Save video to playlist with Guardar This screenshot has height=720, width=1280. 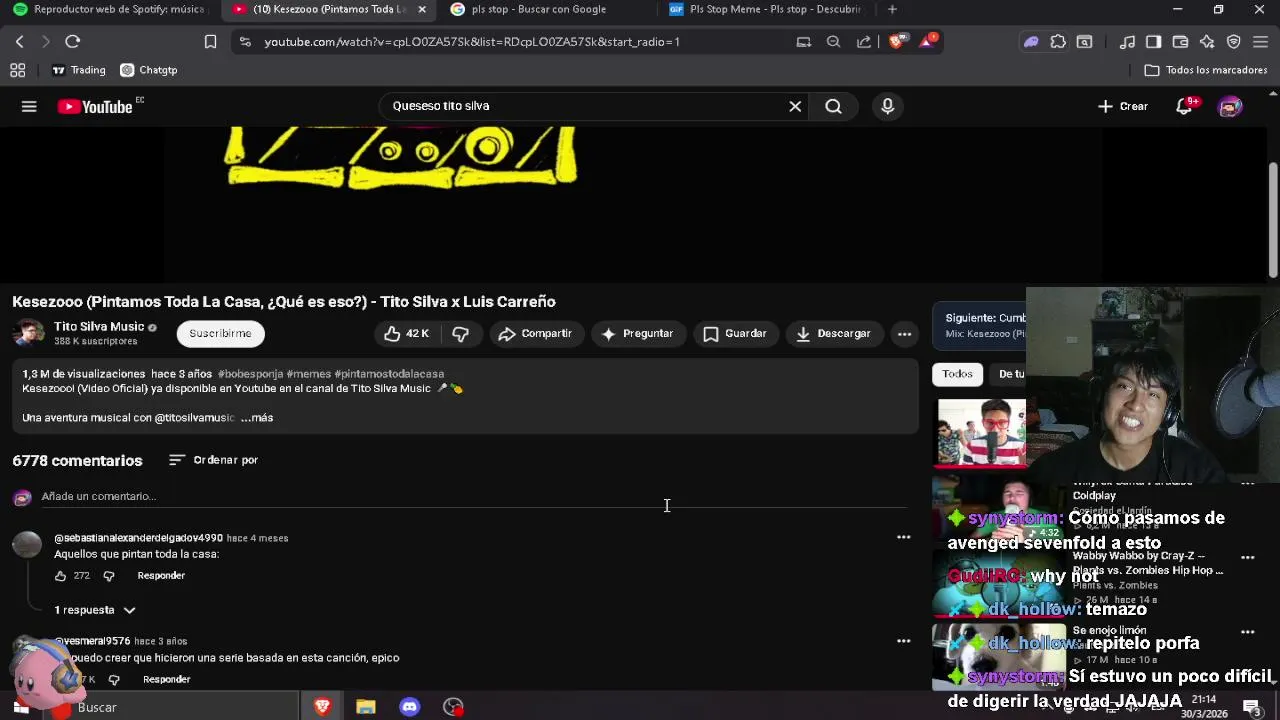tap(735, 333)
